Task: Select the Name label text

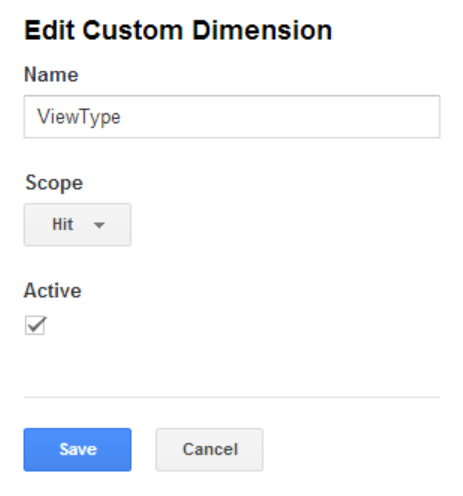Action: click(51, 74)
